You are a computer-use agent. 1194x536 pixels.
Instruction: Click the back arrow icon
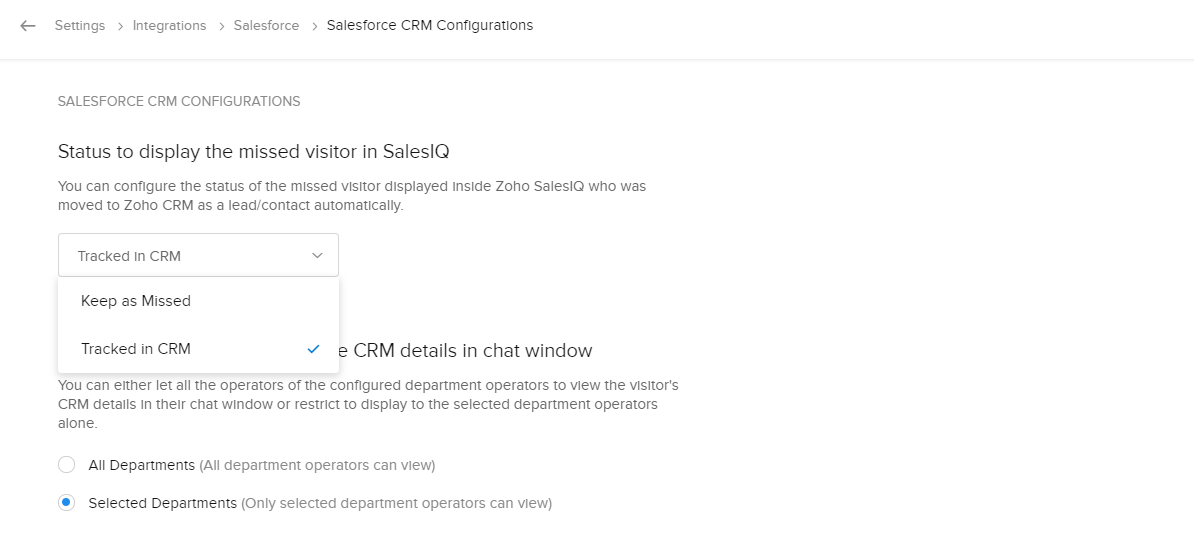(28, 26)
